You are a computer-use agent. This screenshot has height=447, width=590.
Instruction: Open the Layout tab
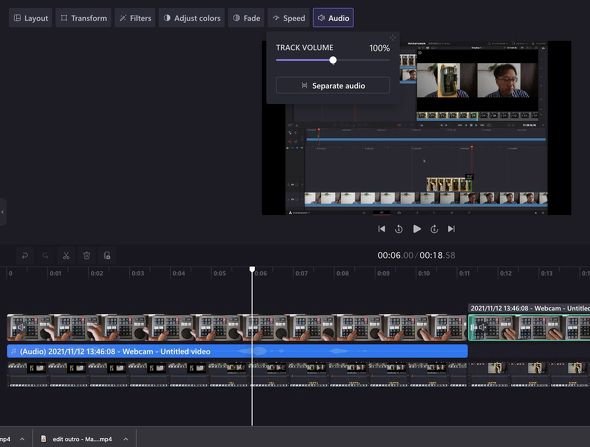(30, 18)
